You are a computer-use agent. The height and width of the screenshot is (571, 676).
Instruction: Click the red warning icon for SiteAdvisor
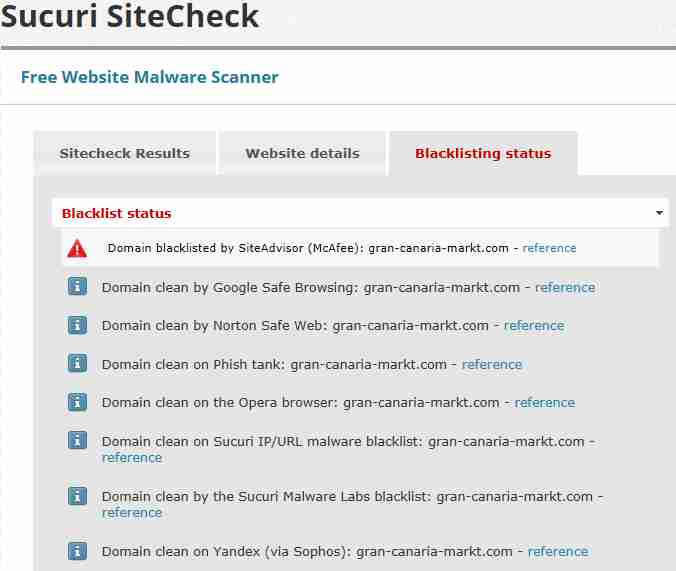(x=77, y=248)
